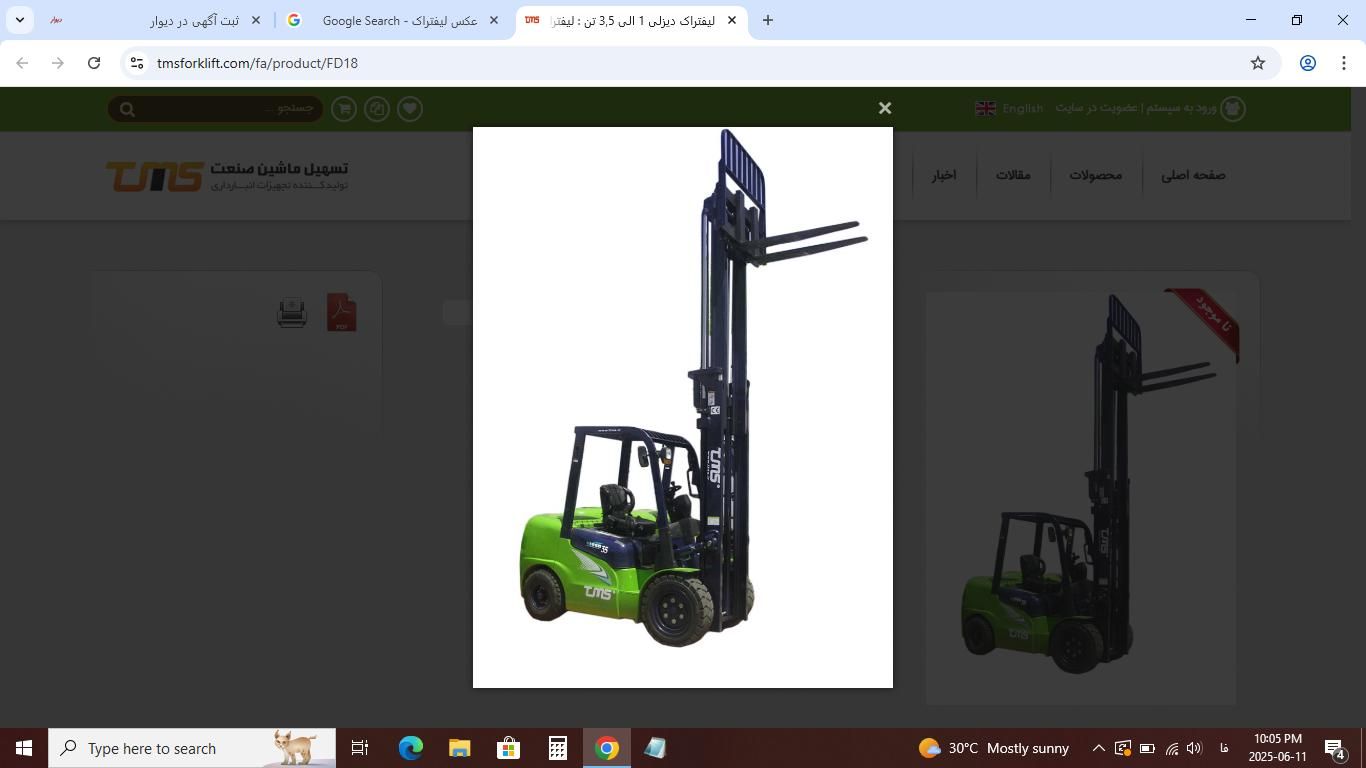1366x768 pixels.
Task: Click the battery tray icon
Action: click(1147, 748)
